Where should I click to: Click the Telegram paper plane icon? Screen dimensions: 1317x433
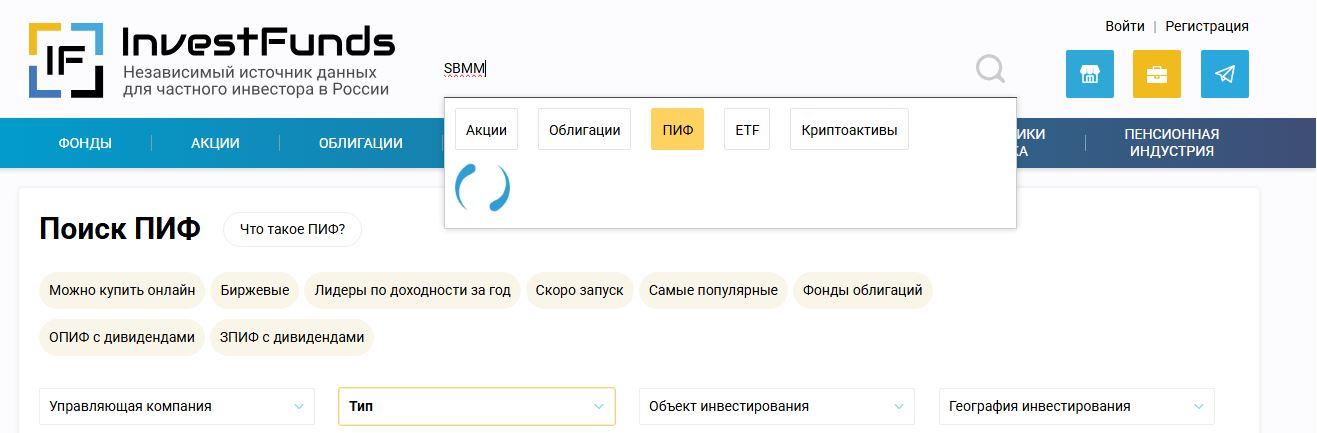click(x=1224, y=74)
